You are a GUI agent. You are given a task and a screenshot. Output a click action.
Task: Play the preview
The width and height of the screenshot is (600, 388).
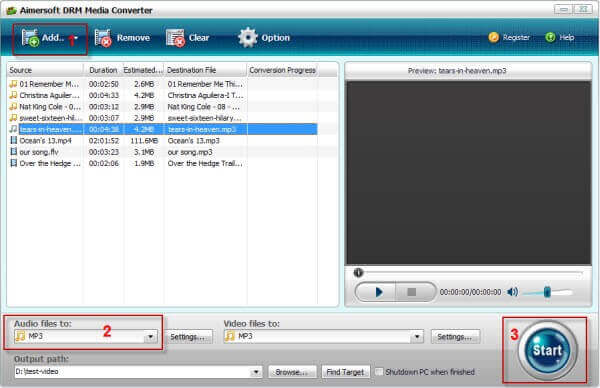(378, 292)
